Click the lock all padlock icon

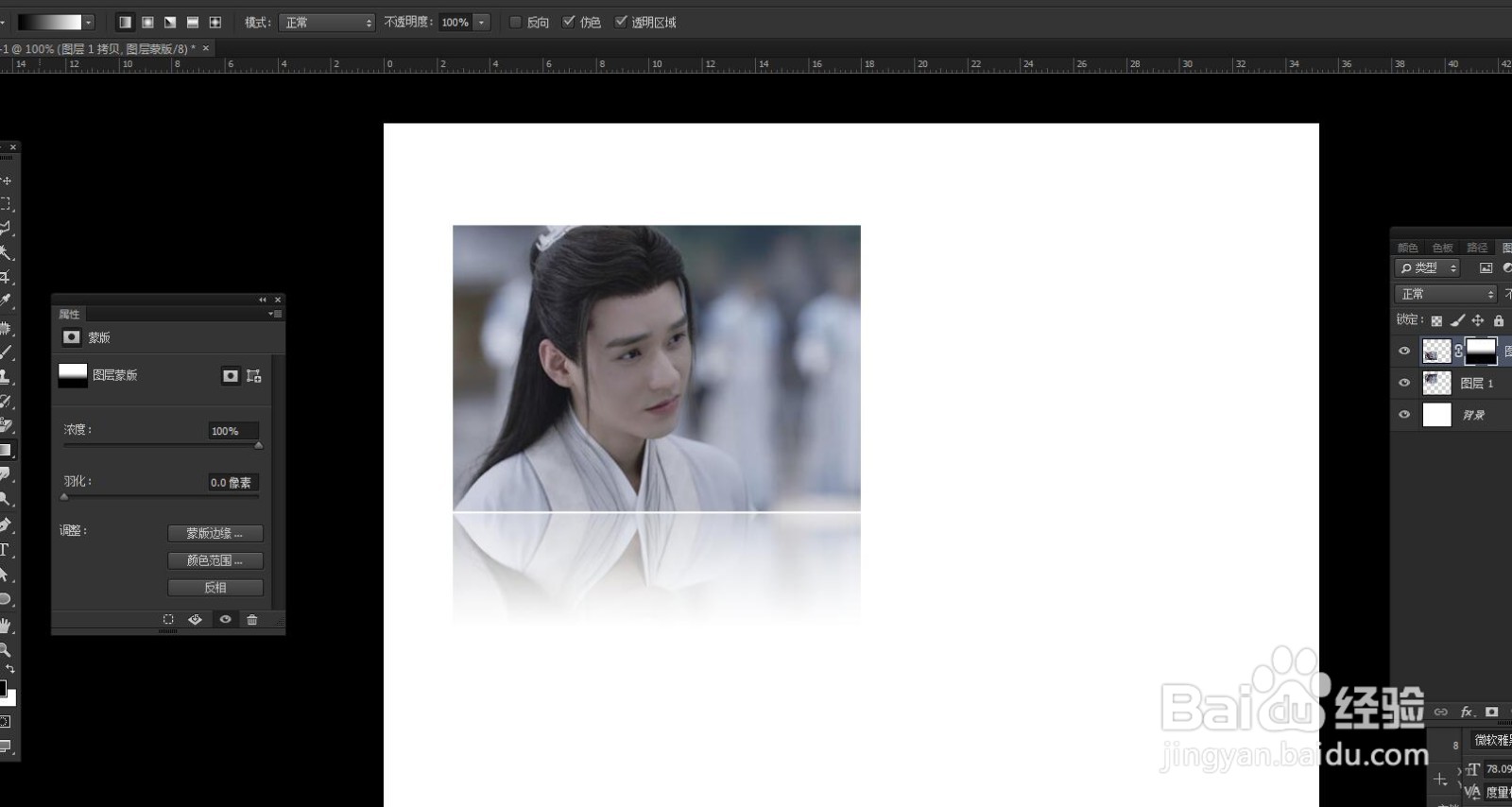point(1499,321)
